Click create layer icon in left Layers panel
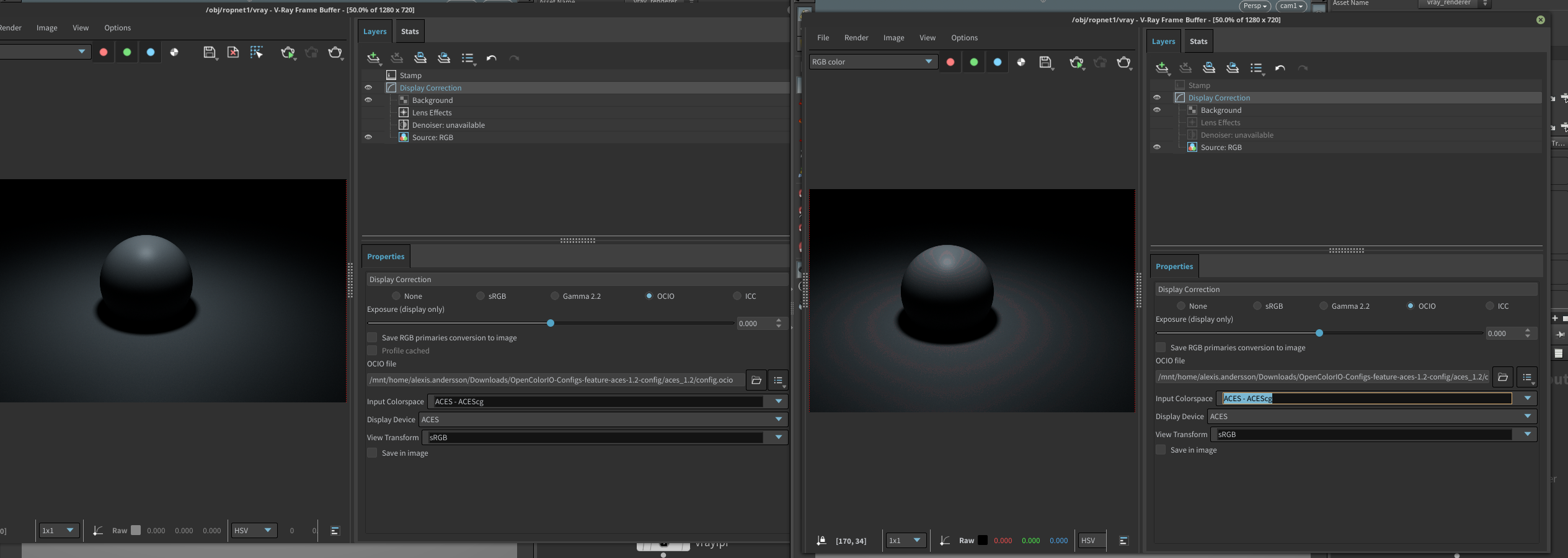 373,58
